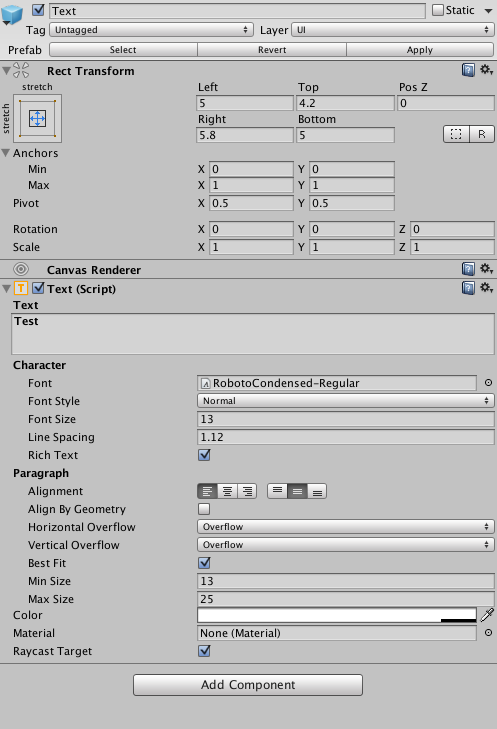Collapse the Anchors section

coord(6,153)
